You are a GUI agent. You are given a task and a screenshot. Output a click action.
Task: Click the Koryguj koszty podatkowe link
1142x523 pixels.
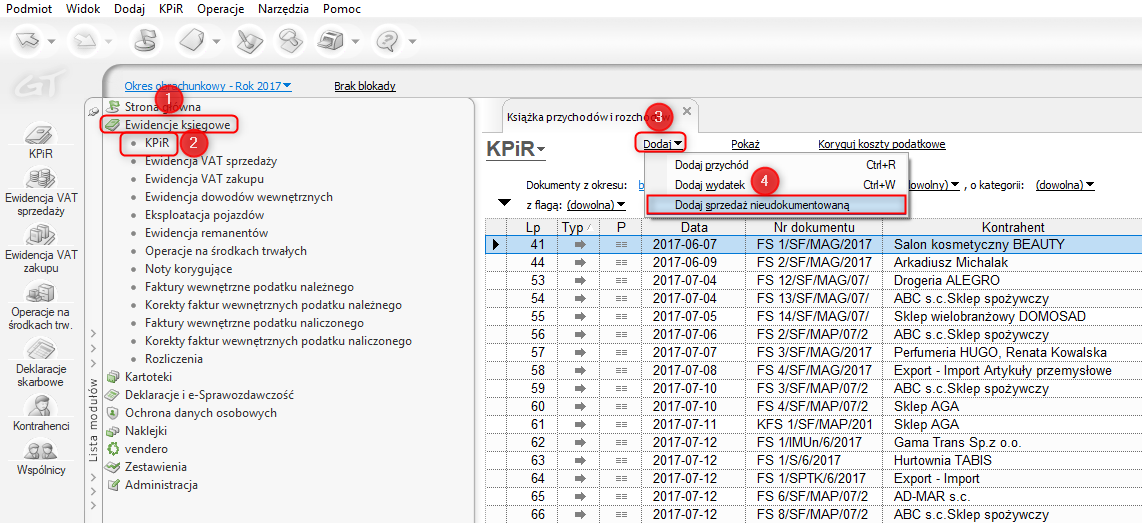tap(881, 144)
